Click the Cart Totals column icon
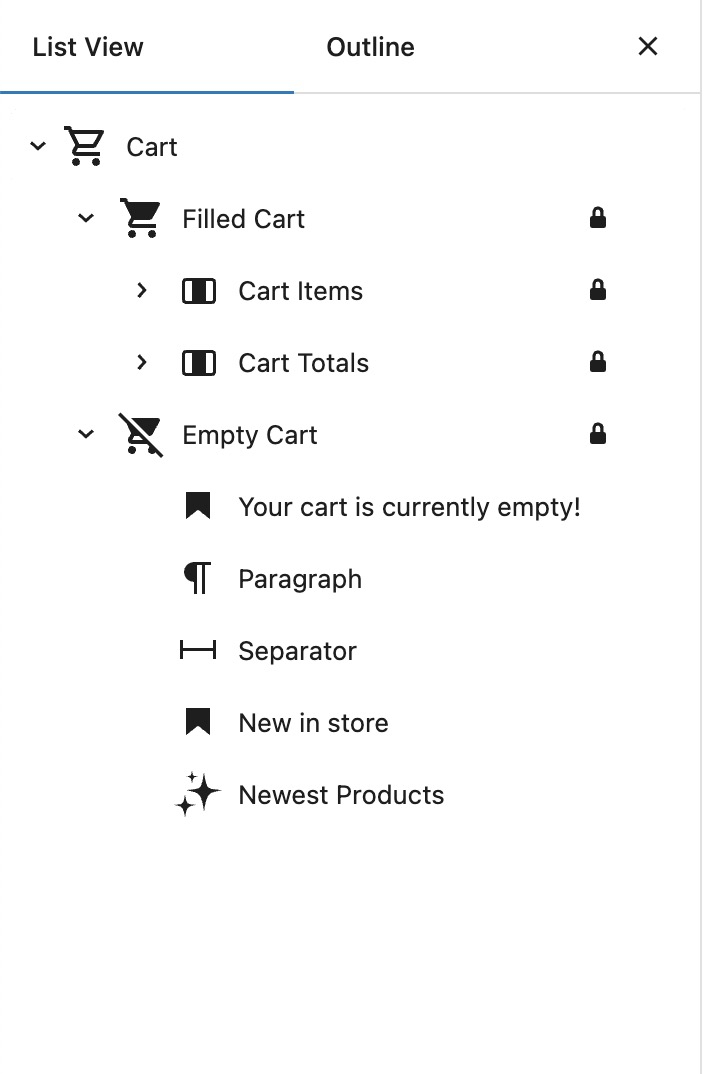Image resolution: width=708 pixels, height=1074 pixels. click(199, 363)
